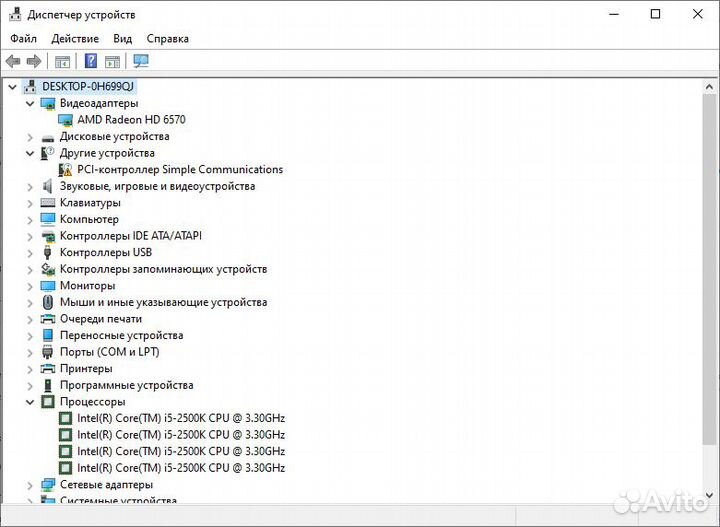Collapse the DESKTOP-0H699QJ root node
Viewport: 720px width, 527px height.
(12, 87)
